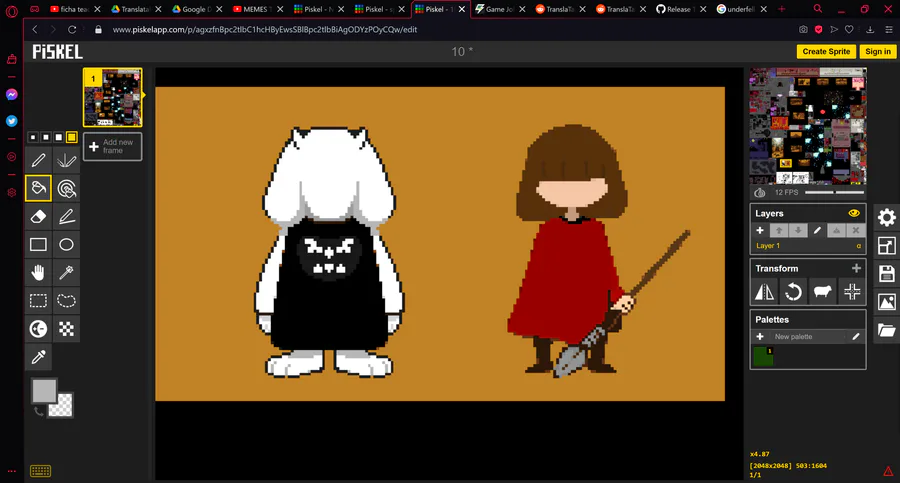Select the Lasso Selection tool
900x483 pixels.
pos(67,301)
